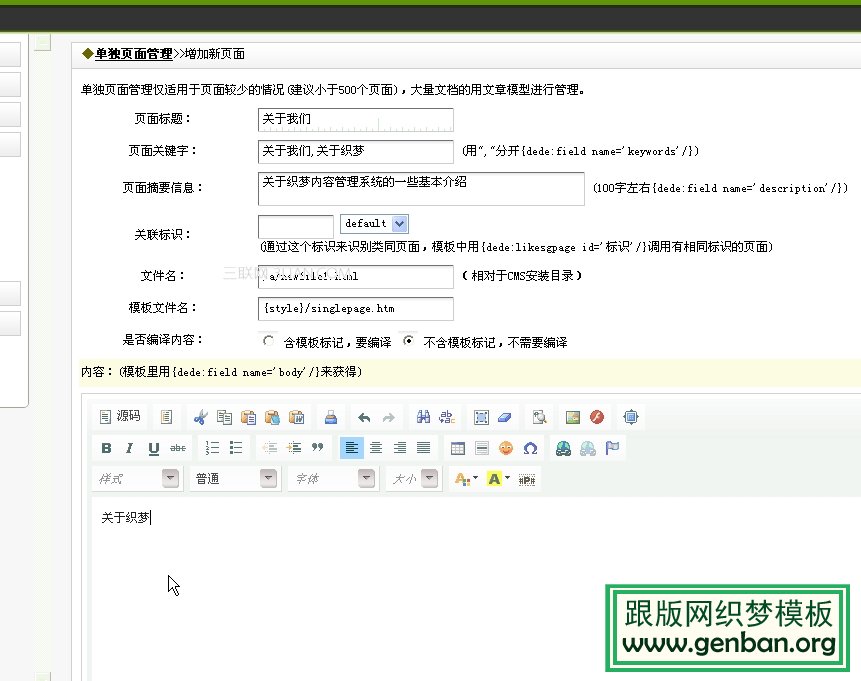861x681 pixels.
Task: Click the Cut scissors icon
Action: [x=201, y=417]
